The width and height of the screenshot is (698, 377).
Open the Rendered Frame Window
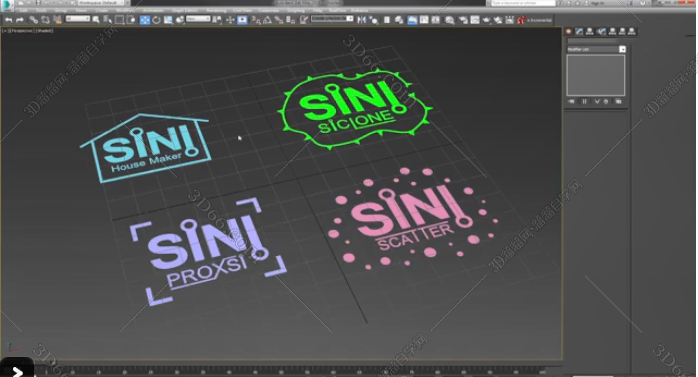475,20
